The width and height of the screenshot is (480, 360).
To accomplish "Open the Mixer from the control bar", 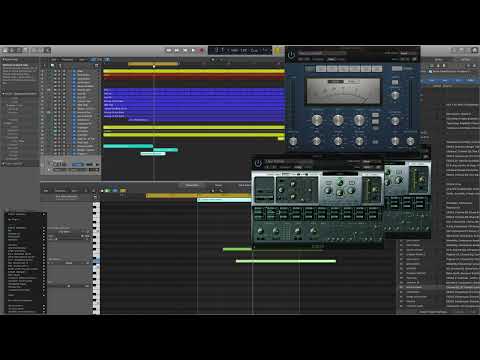I will tap(40, 50).
